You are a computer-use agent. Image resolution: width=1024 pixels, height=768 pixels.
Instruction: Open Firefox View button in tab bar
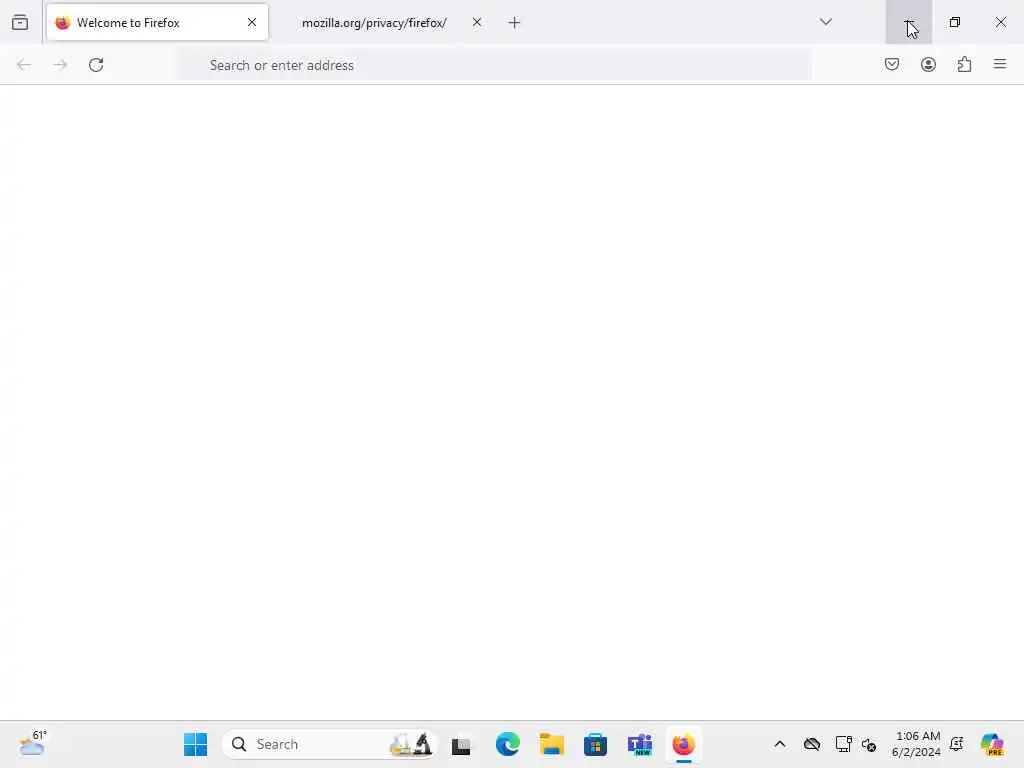point(20,23)
